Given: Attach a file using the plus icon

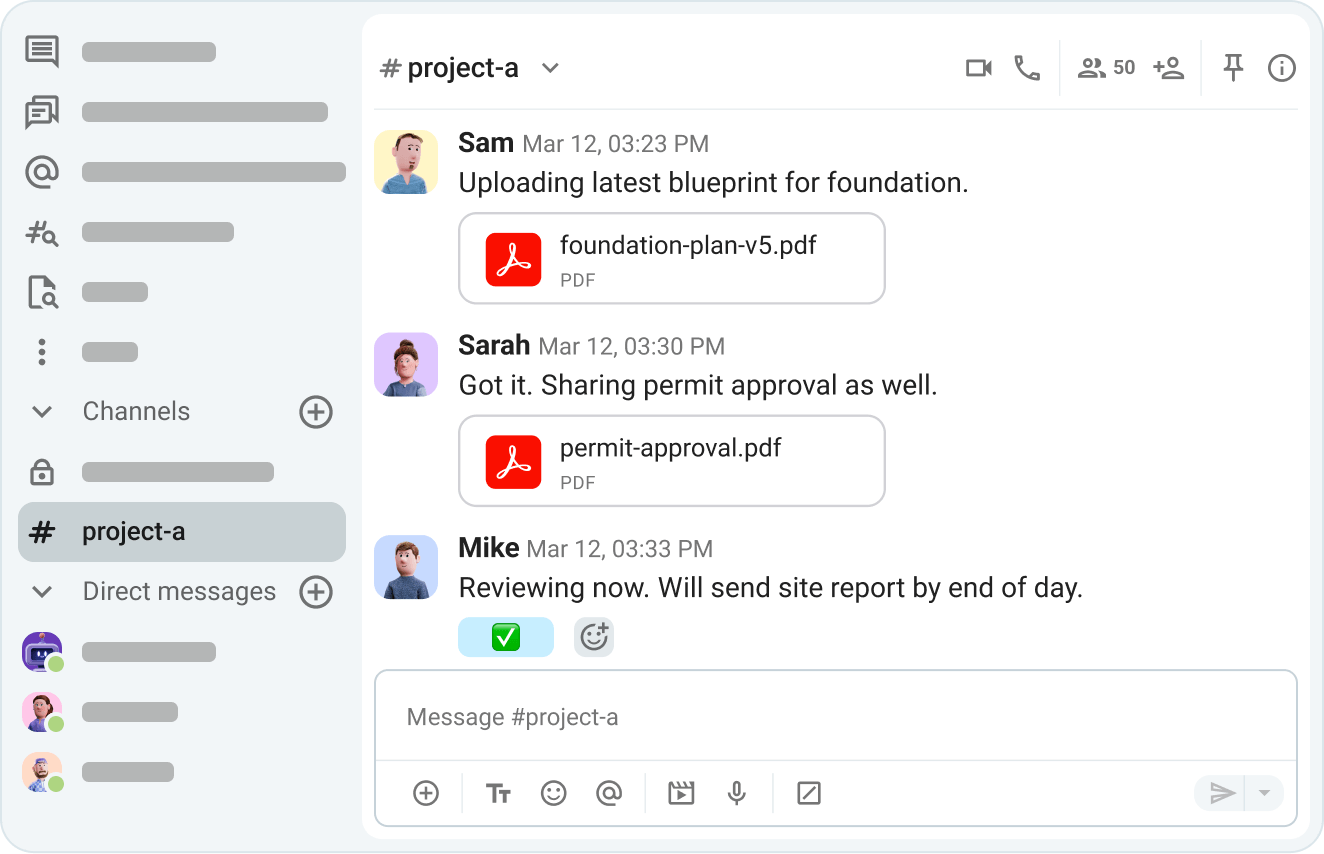Looking at the screenshot, I should (x=426, y=793).
